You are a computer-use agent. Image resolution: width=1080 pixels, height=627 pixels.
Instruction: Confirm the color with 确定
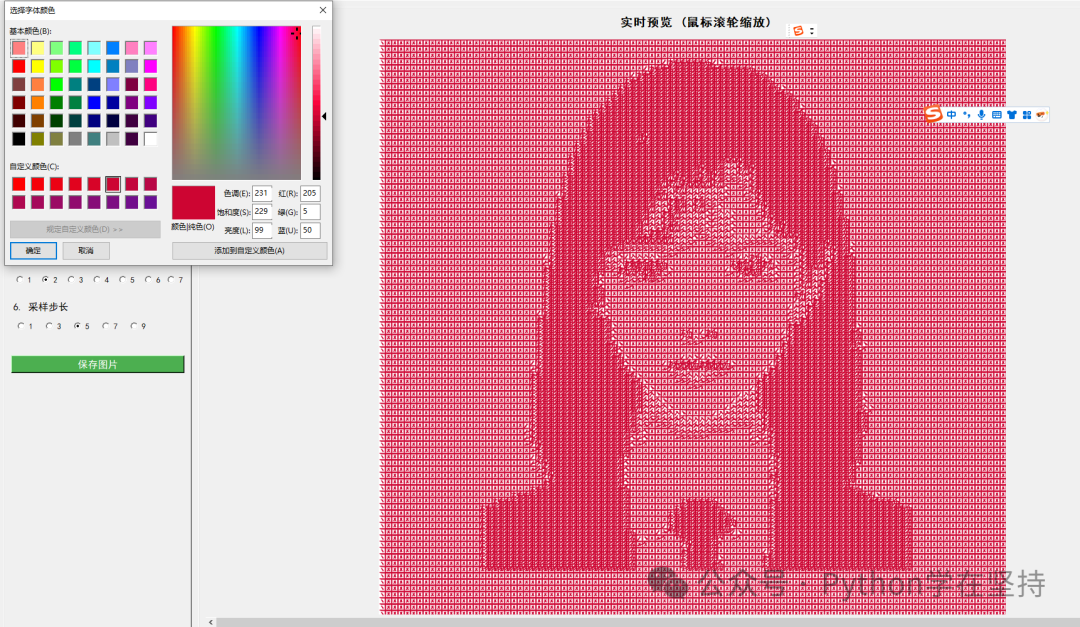pos(33,250)
